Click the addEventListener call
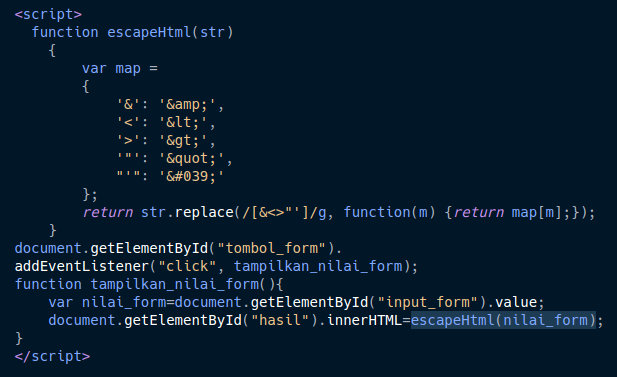The image size is (617, 377). 82,266
